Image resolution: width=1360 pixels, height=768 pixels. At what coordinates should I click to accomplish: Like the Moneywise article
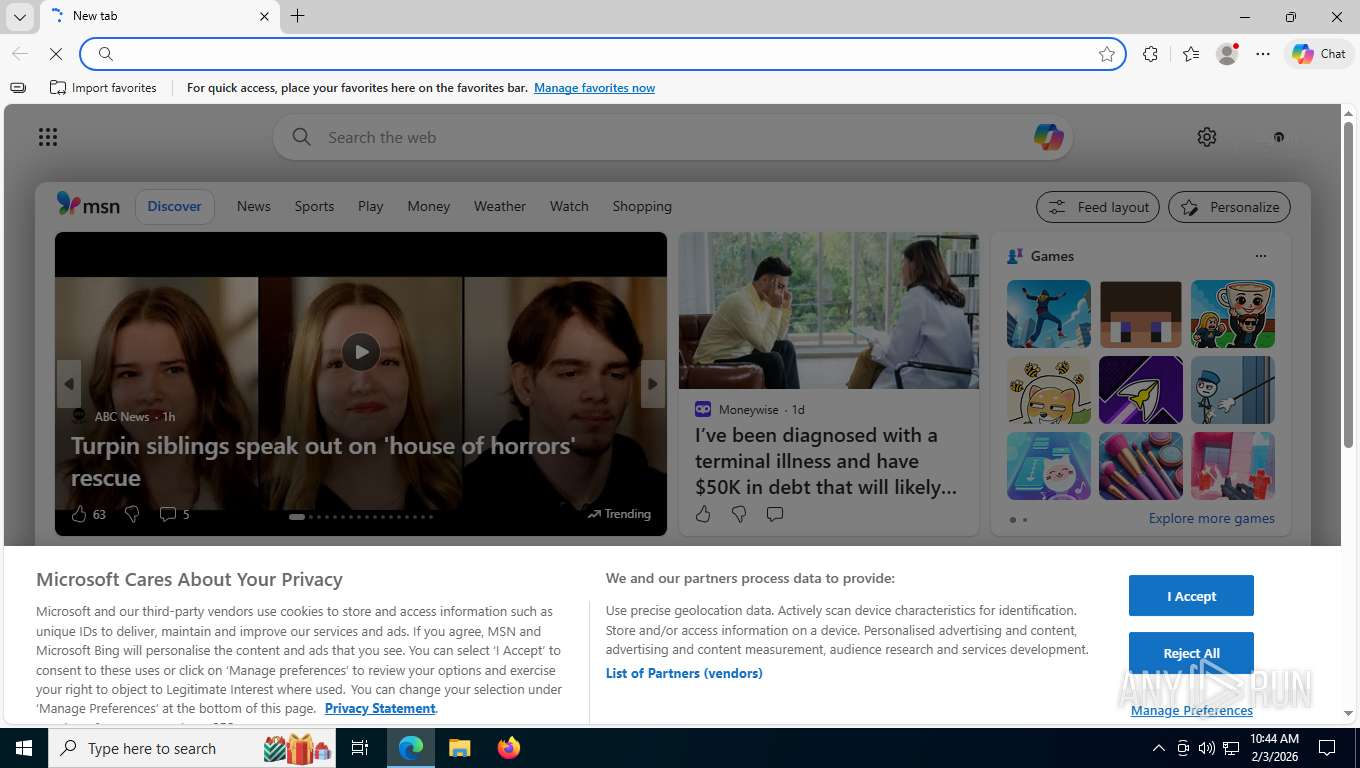[703, 514]
